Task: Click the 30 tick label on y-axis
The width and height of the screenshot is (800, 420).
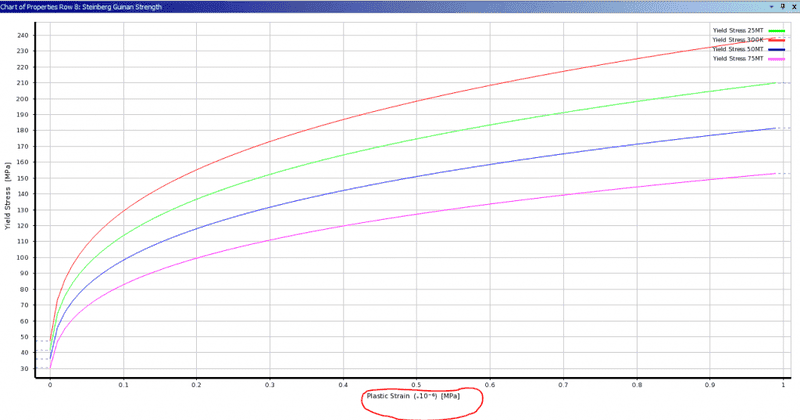Action: coord(26,369)
